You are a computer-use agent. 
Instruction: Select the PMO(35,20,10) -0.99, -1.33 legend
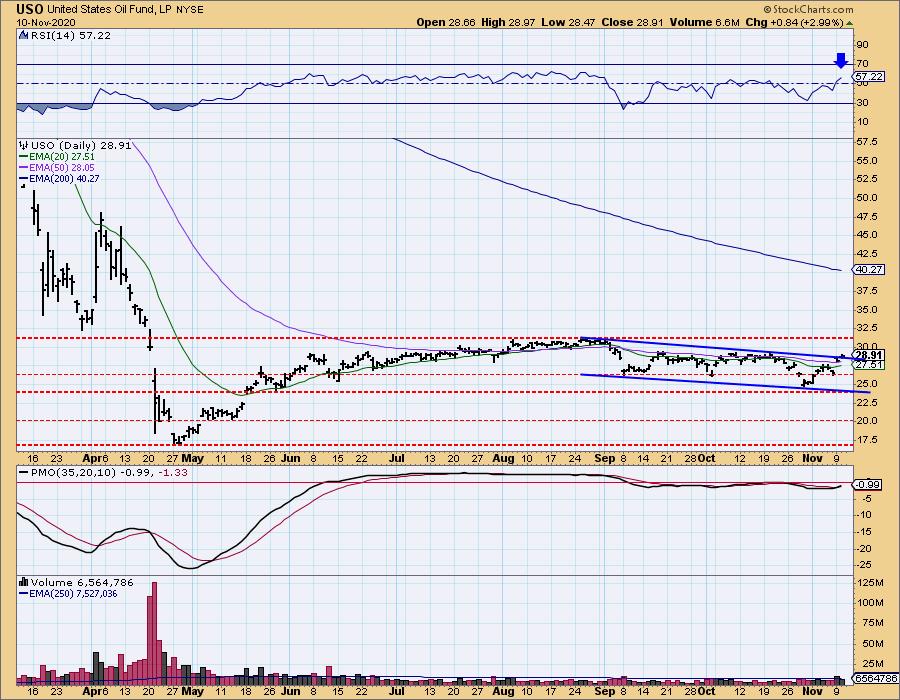109,473
